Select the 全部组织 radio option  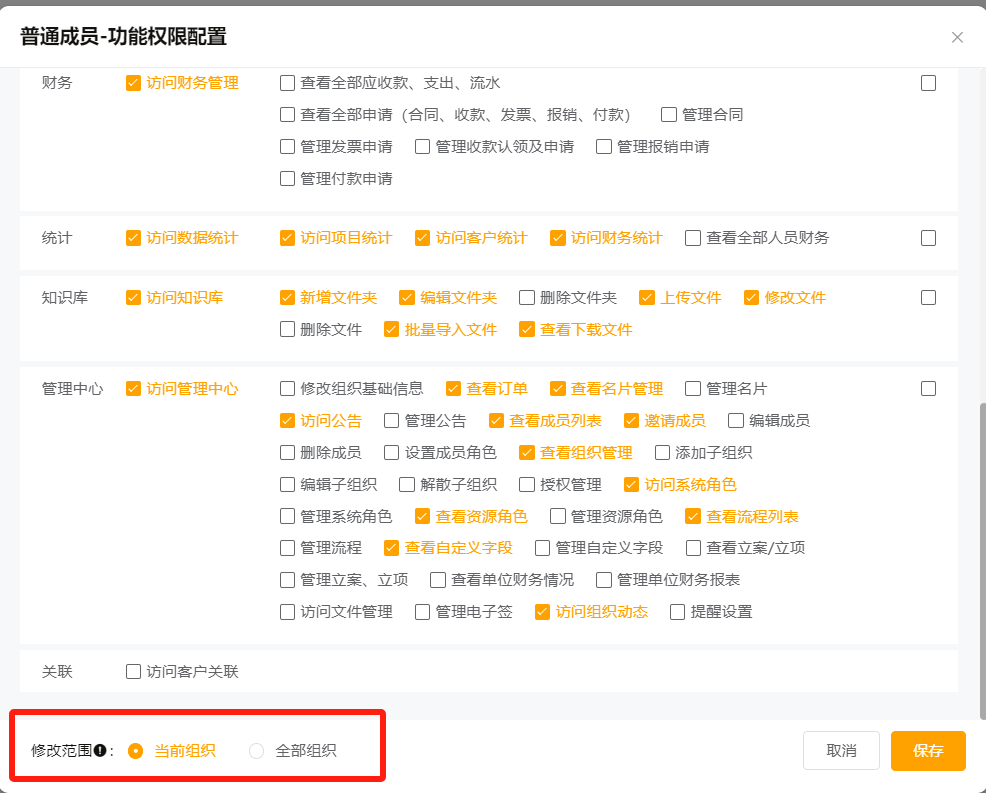(x=257, y=751)
